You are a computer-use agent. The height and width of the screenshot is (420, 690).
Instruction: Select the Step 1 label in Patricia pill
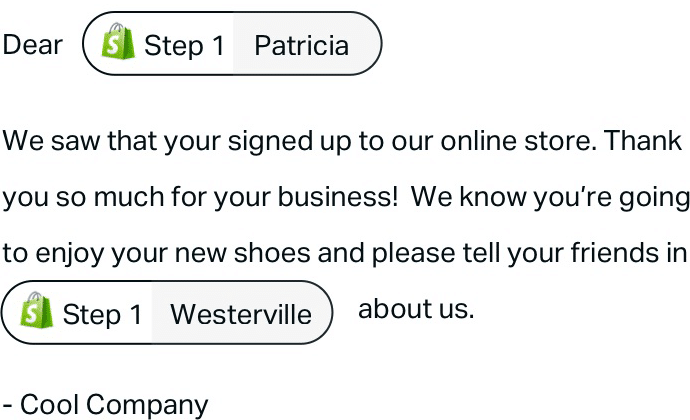tap(184, 45)
